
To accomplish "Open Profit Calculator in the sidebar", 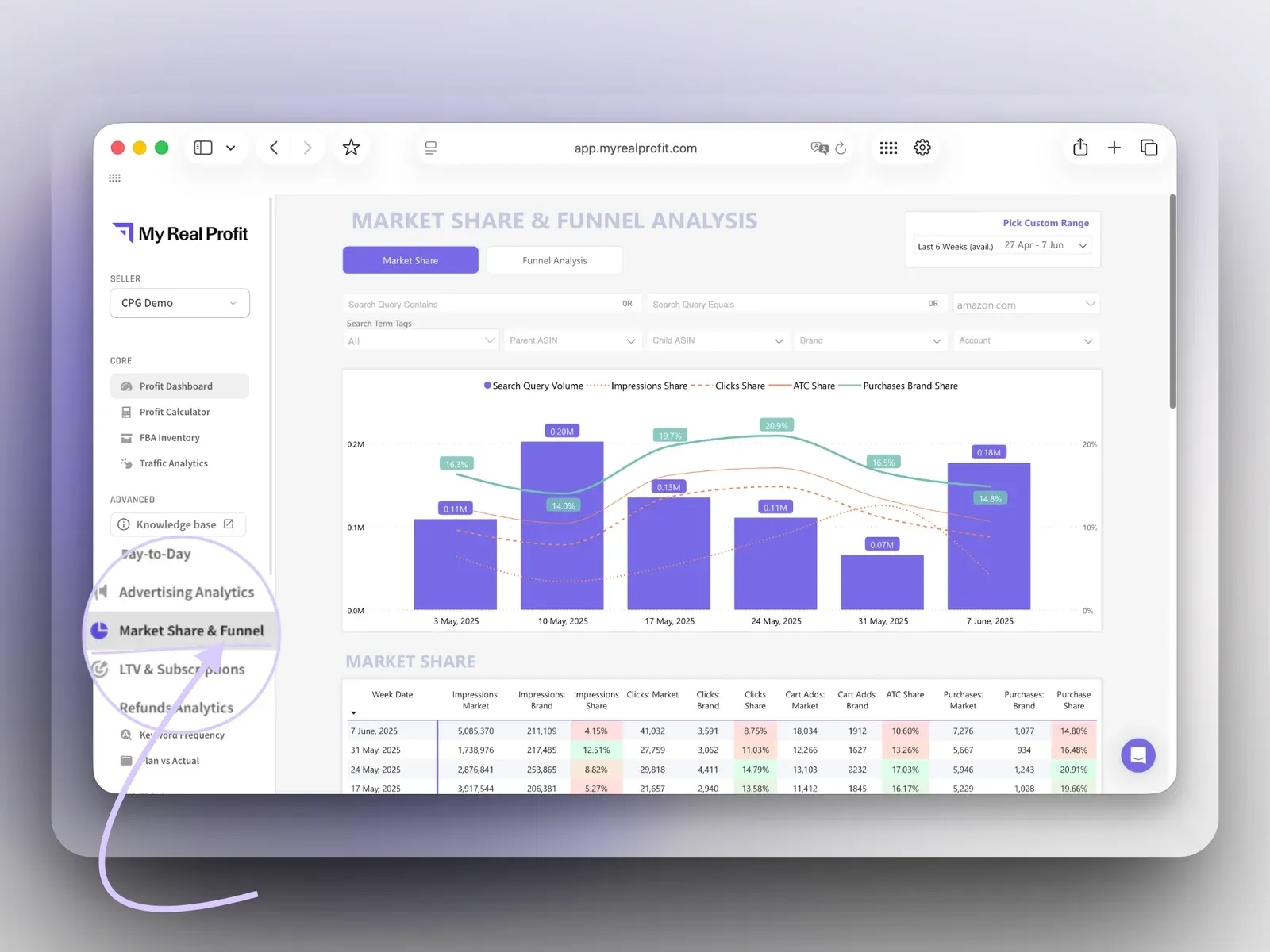I will (175, 412).
